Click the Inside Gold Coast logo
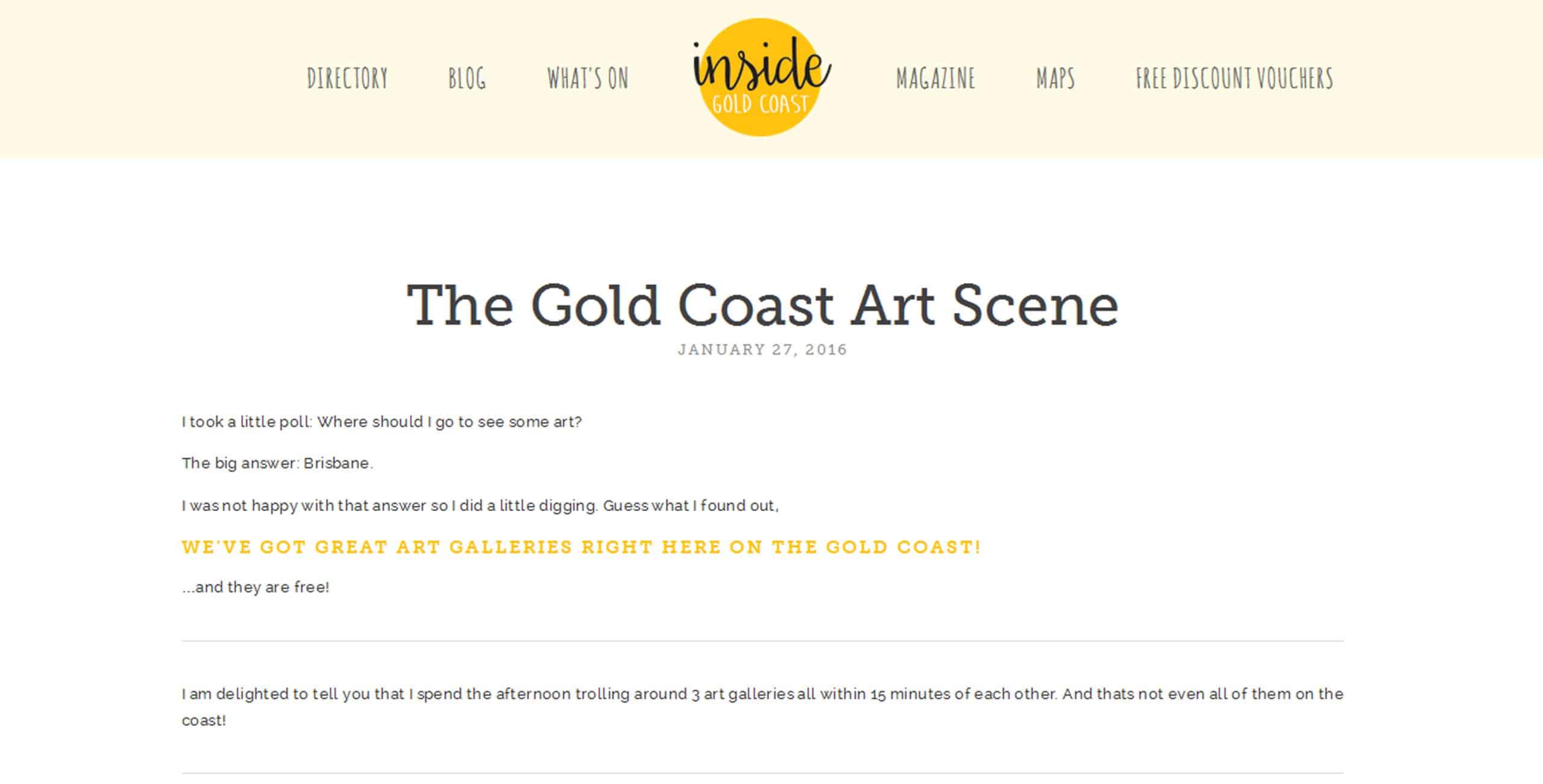 pos(760,77)
